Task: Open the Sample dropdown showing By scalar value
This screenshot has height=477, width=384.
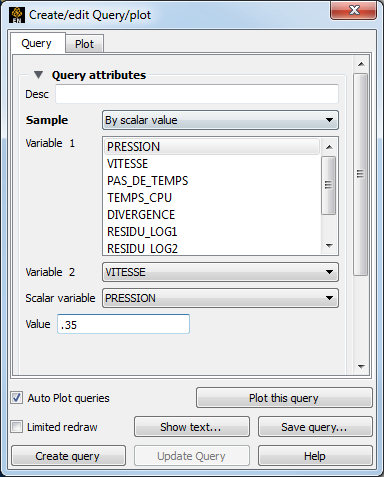Action: tap(220, 120)
